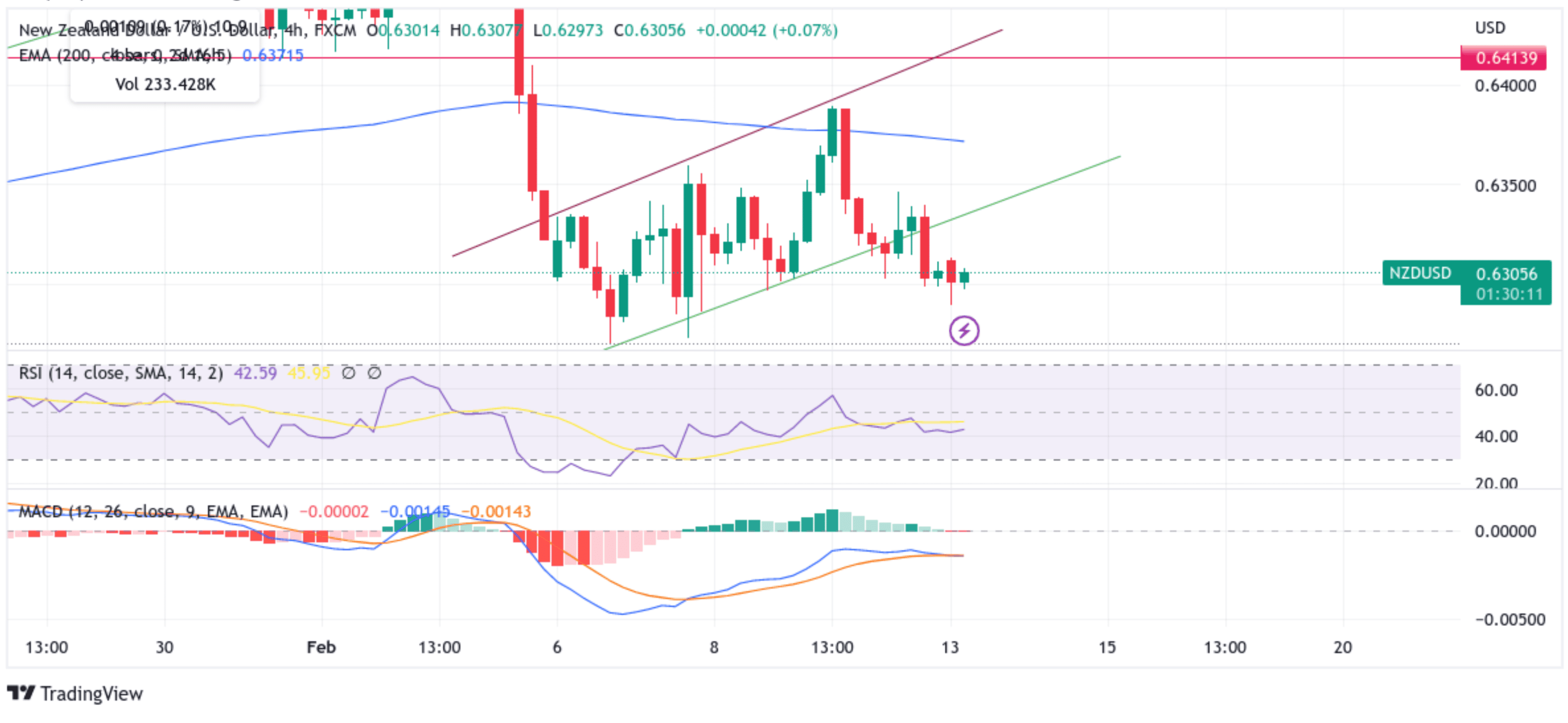The height and width of the screenshot is (723, 1568).
Task: Click the MACD -0.00500 axis label
Action: tap(1510, 620)
